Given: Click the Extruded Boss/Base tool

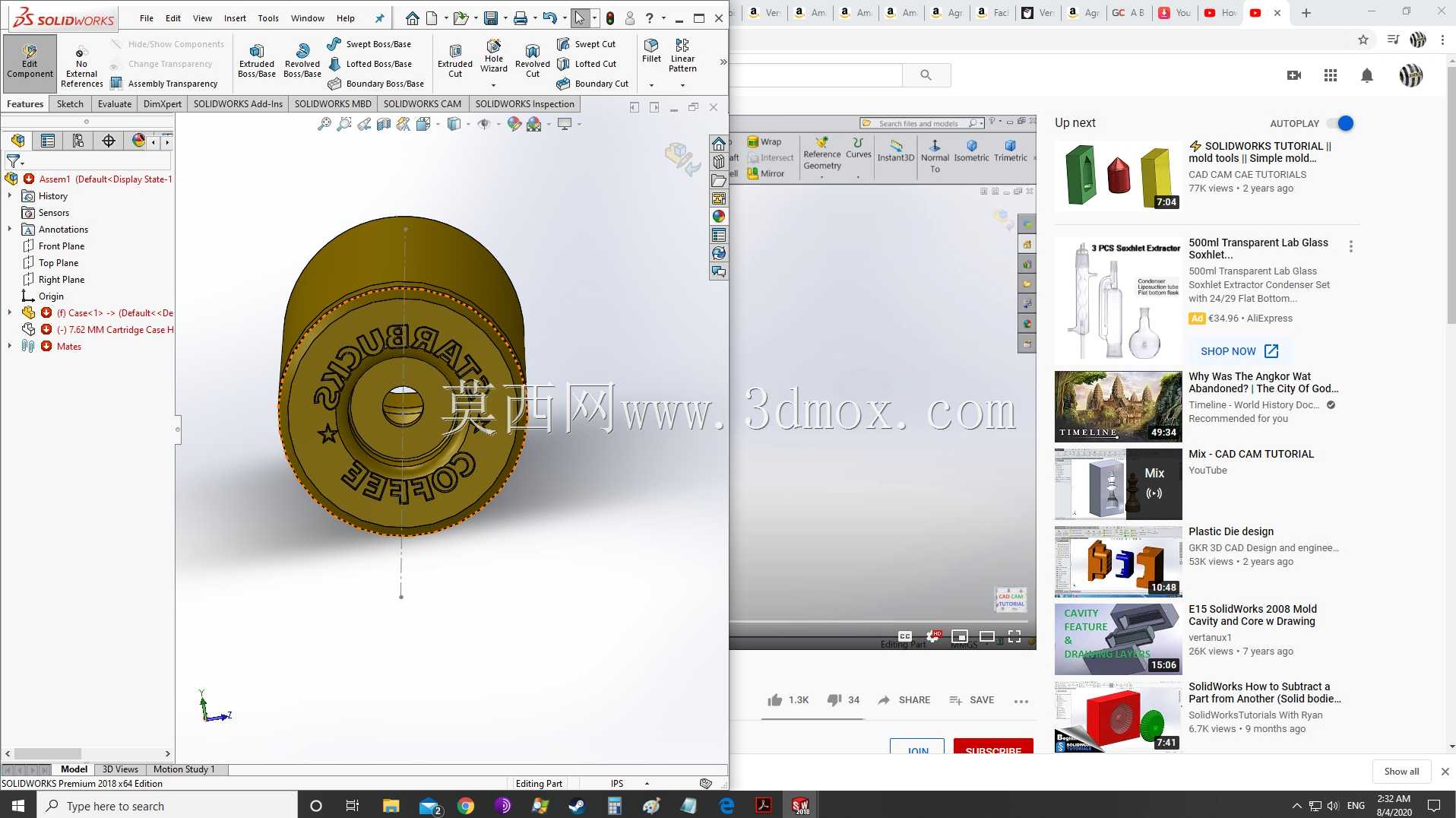Looking at the screenshot, I should point(257,60).
